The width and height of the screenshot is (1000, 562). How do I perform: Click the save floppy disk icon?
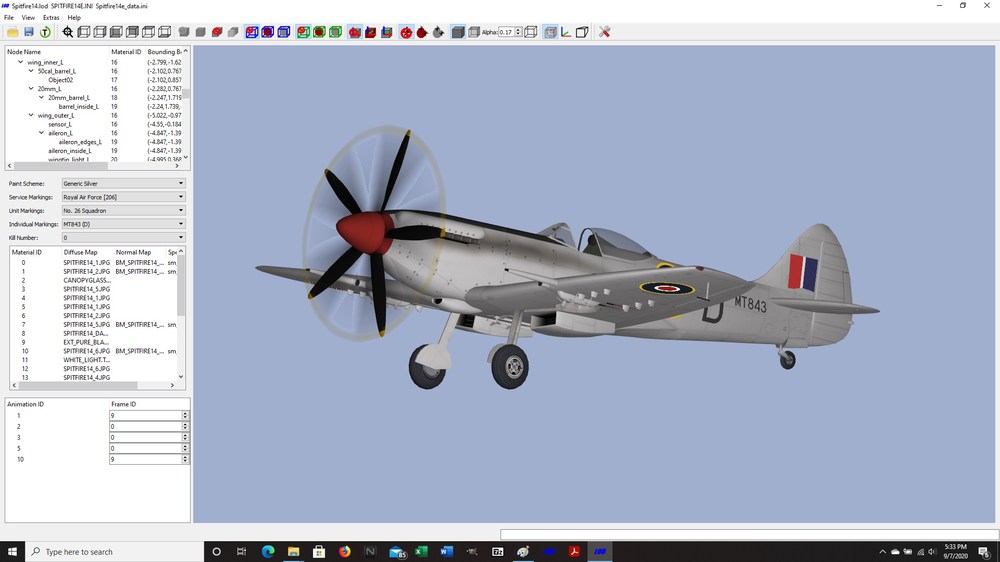click(29, 32)
